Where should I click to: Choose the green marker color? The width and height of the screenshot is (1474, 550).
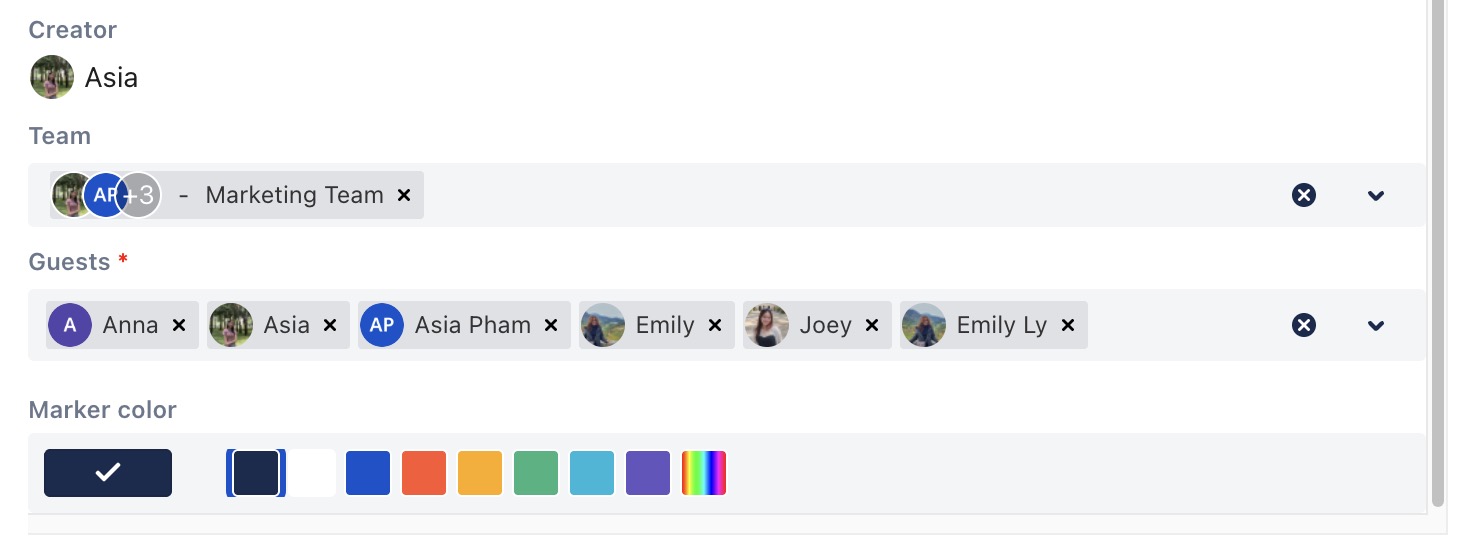pyautogui.click(x=536, y=473)
